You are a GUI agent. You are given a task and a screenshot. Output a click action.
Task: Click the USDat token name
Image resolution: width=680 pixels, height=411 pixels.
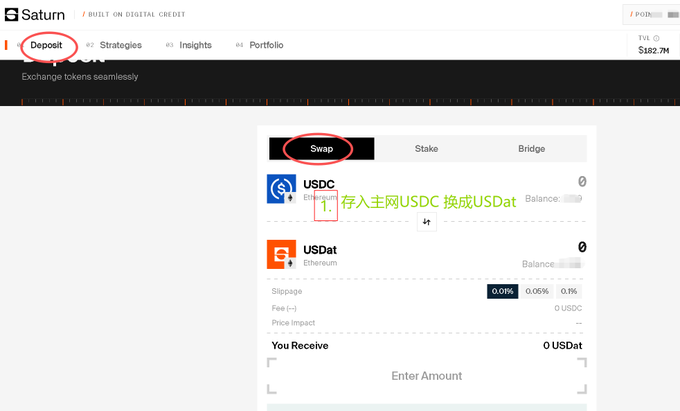(x=320, y=250)
